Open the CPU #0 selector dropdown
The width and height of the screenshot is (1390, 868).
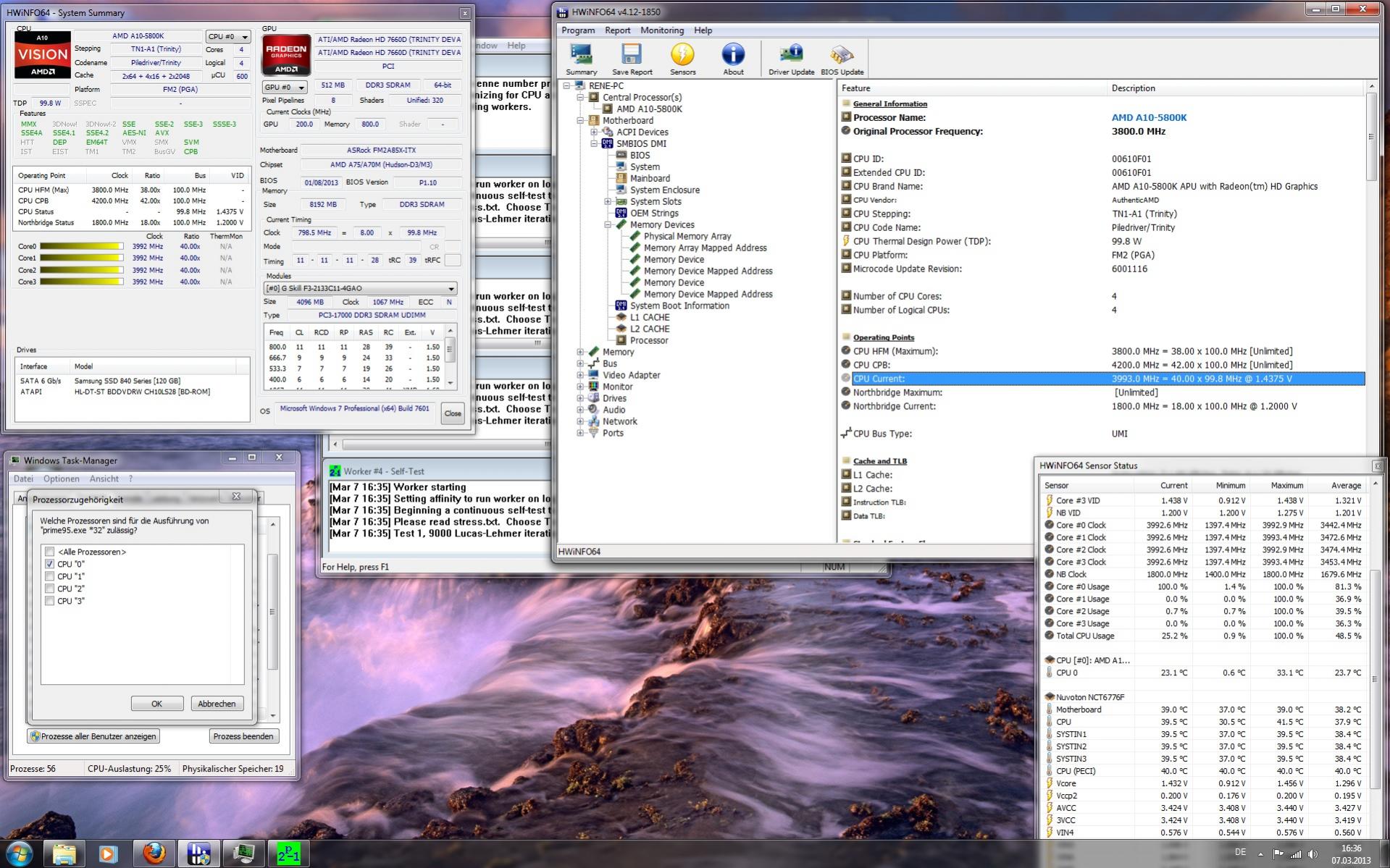click(227, 36)
